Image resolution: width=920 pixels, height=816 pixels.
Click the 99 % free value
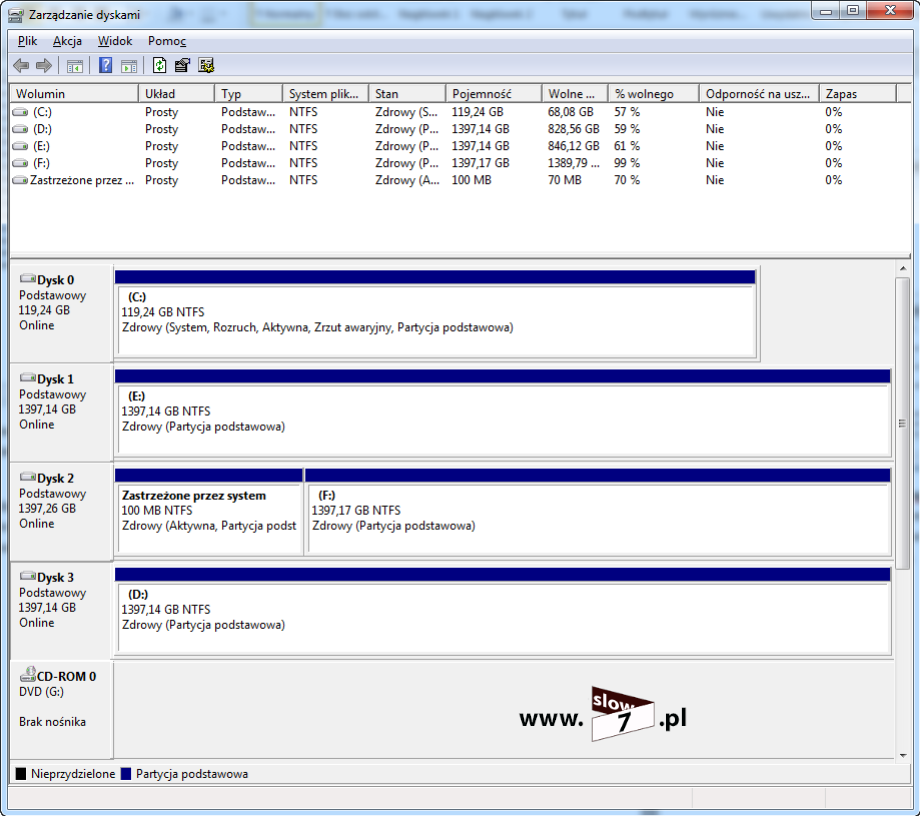click(x=627, y=163)
